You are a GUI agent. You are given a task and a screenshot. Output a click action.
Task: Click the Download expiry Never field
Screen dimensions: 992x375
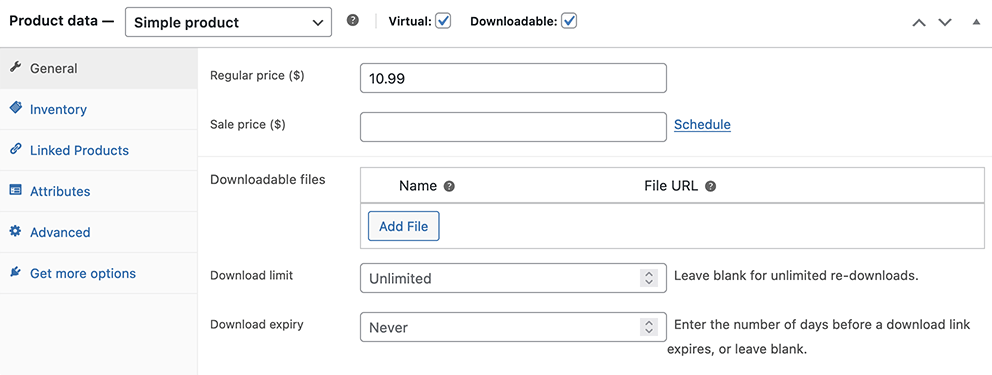513,327
